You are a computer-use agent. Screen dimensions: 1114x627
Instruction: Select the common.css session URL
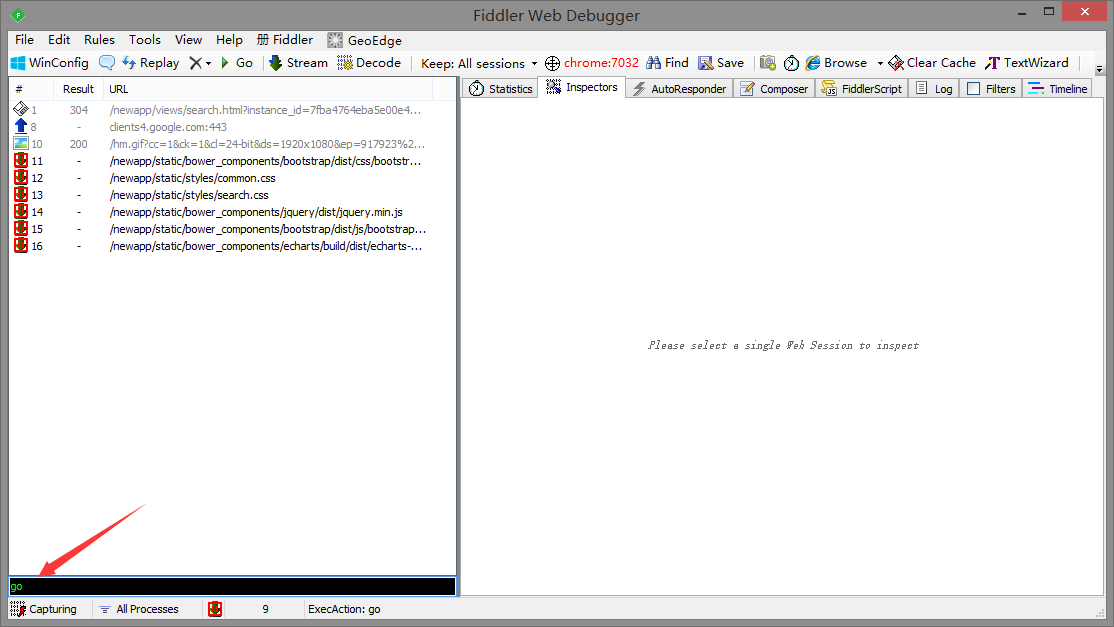pos(193,178)
